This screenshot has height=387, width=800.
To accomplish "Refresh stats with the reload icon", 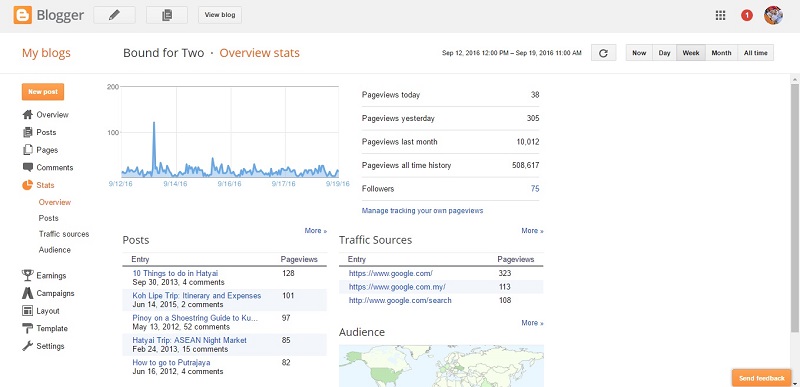I will coord(604,53).
